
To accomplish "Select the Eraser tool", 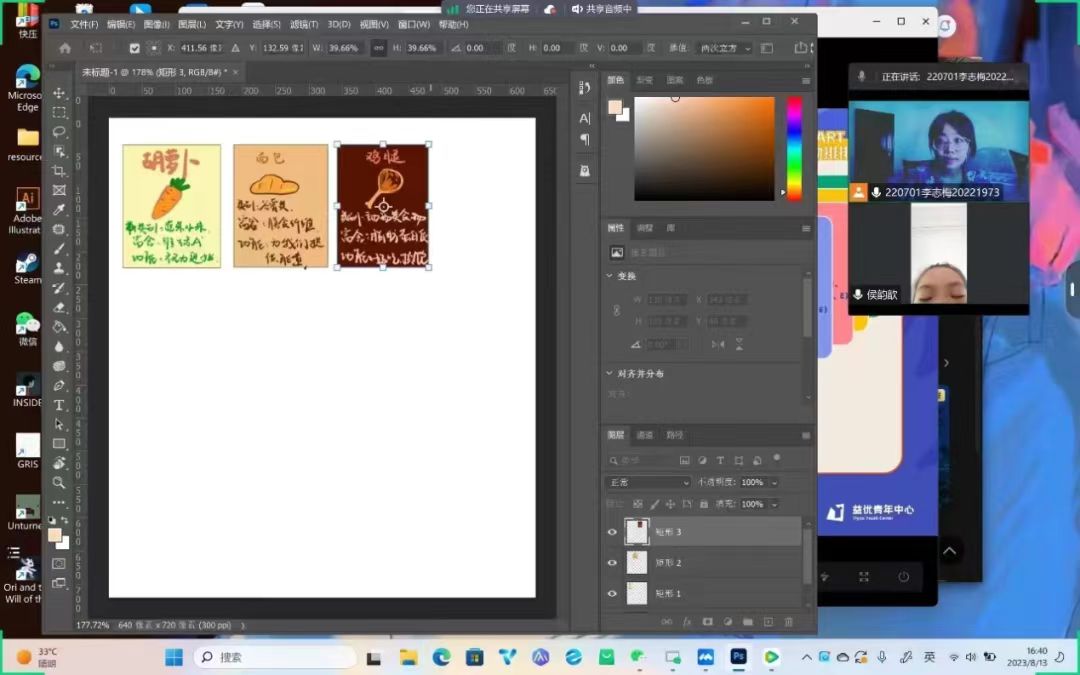I will coord(59,307).
